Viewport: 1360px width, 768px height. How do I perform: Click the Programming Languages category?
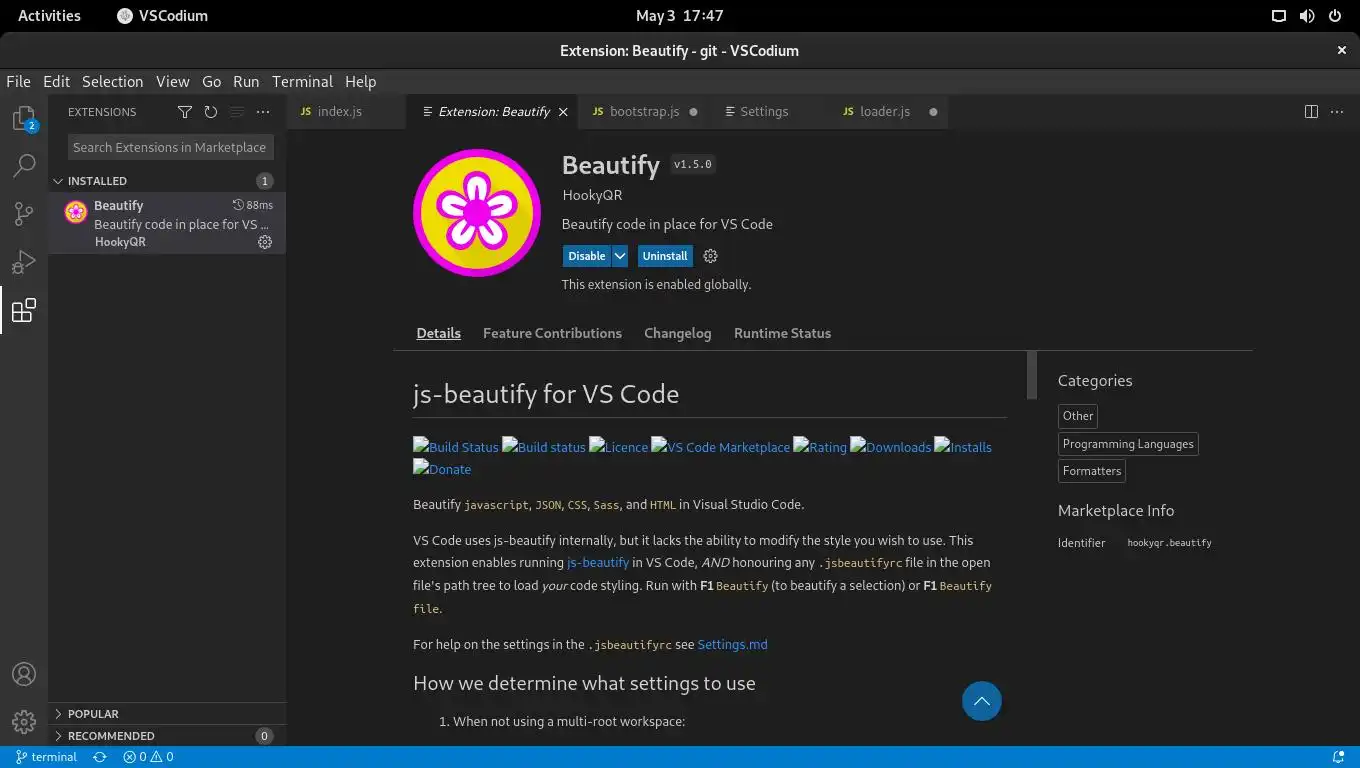click(1128, 444)
